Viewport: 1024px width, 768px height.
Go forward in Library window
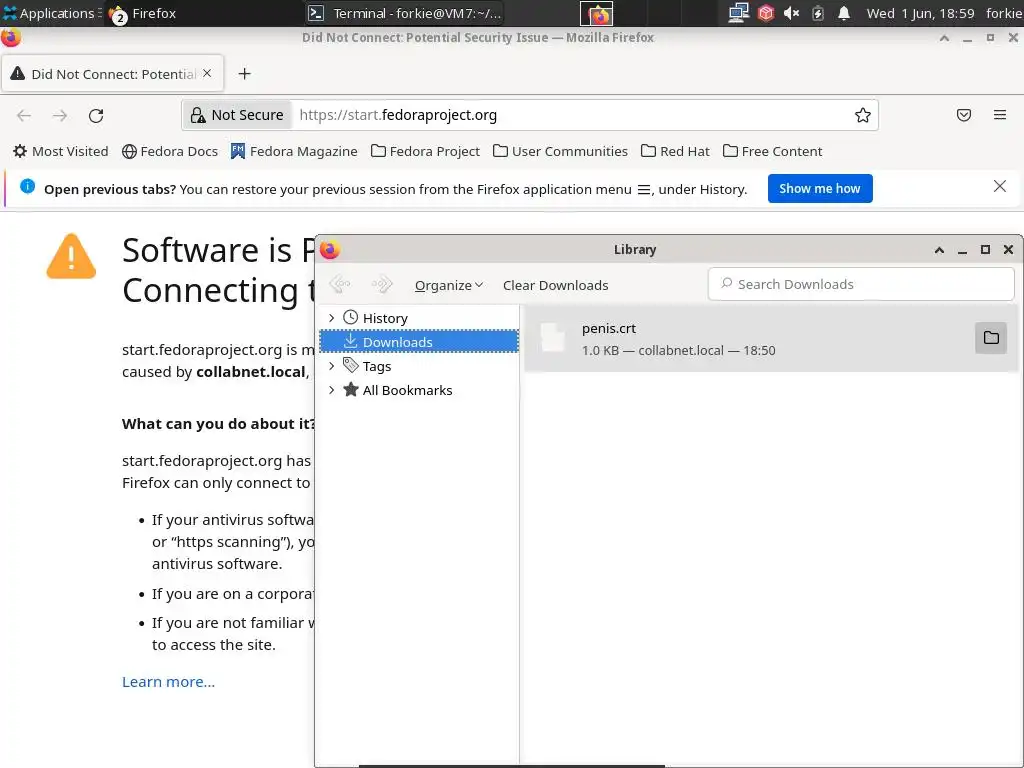pyautogui.click(x=381, y=284)
